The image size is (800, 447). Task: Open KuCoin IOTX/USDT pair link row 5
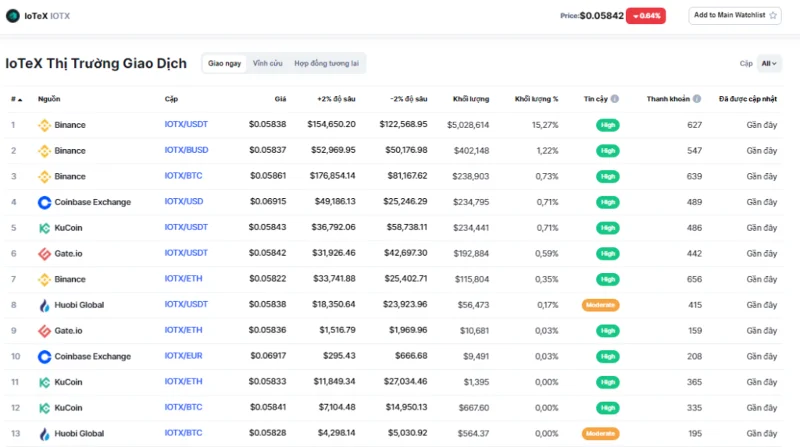click(186, 227)
